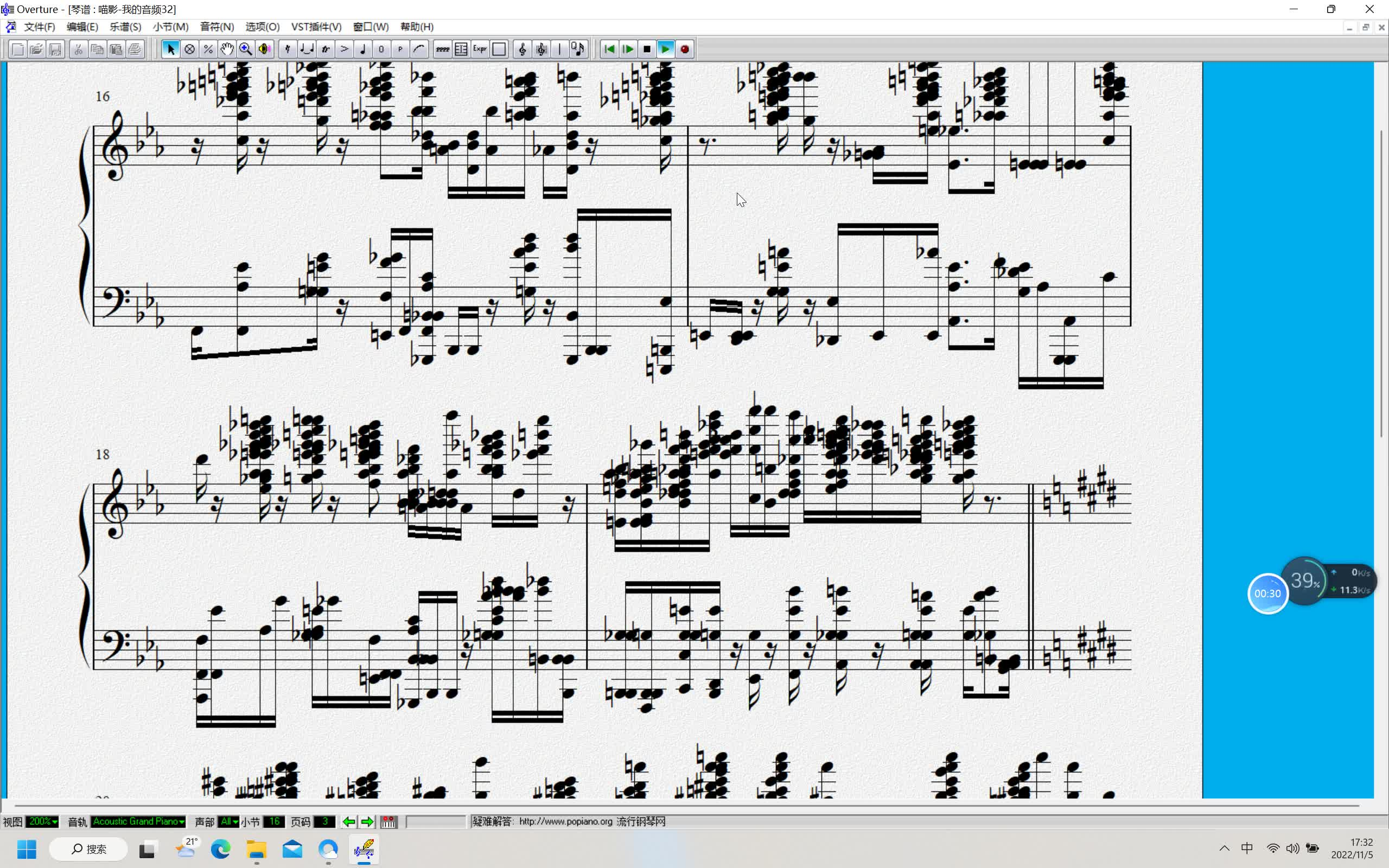Click the vertical scrollbar thumb
This screenshot has width=1389, height=868.
coord(1382,284)
